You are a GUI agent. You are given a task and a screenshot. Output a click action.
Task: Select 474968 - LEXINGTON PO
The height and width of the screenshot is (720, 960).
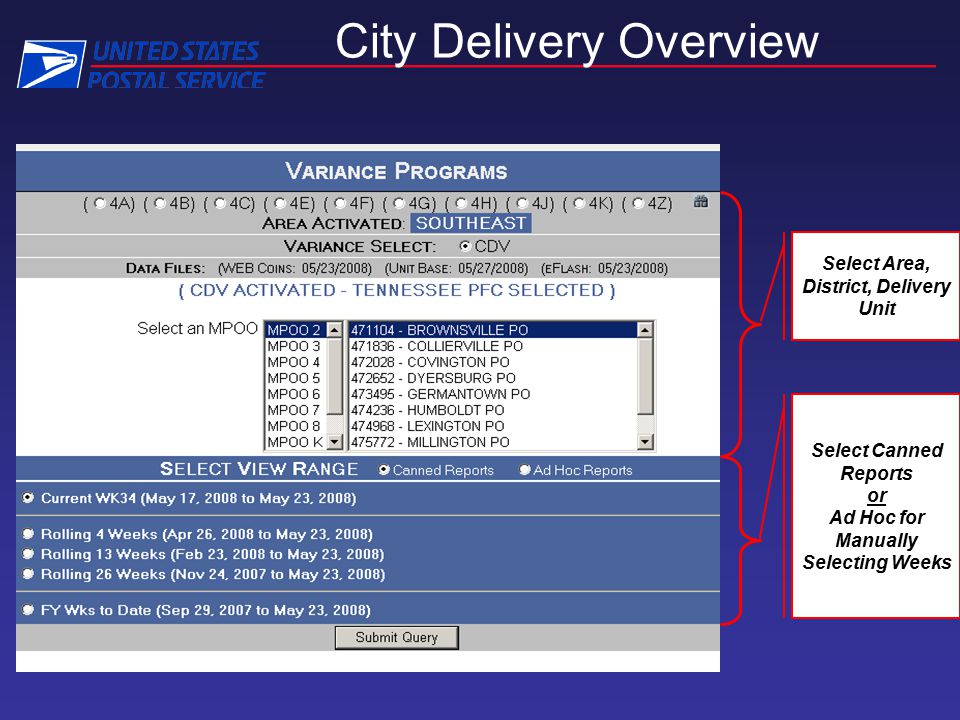493,426
